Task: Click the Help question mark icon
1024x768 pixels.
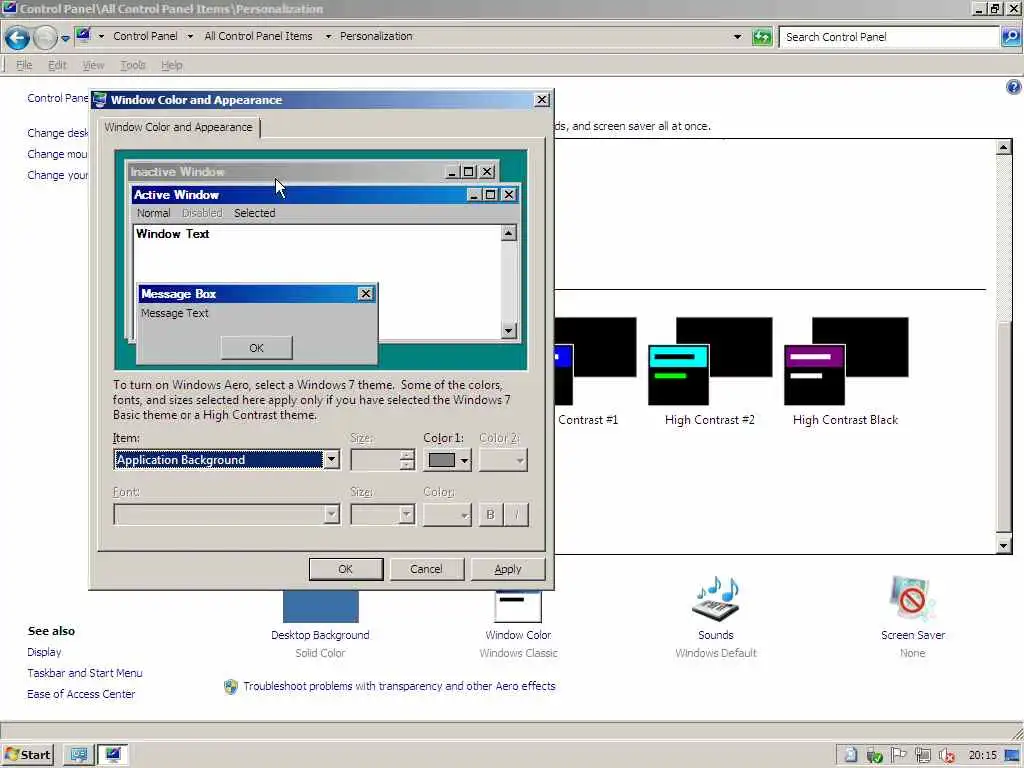Action: coord(1013,86)
